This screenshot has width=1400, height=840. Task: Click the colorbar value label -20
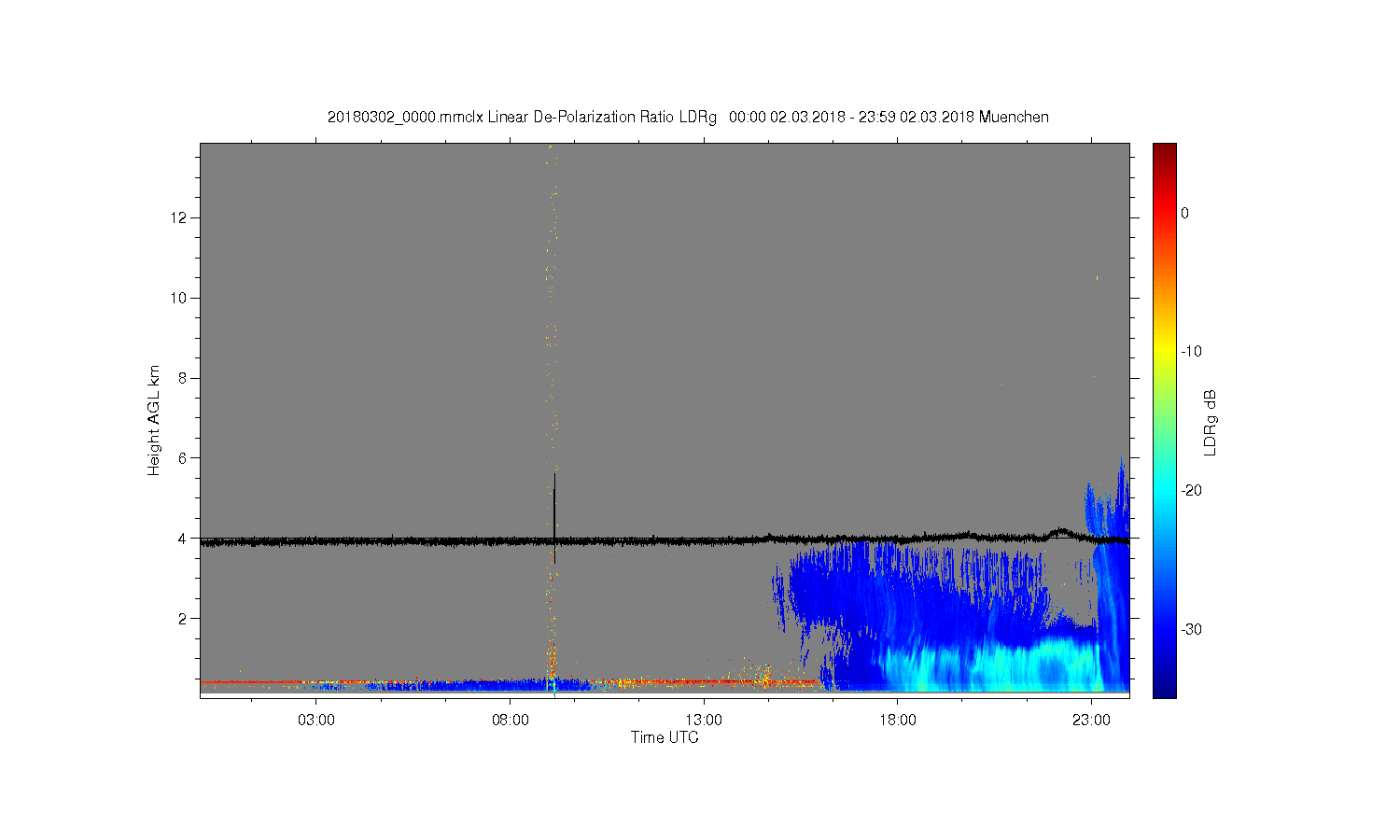[x=1190, y=491]
